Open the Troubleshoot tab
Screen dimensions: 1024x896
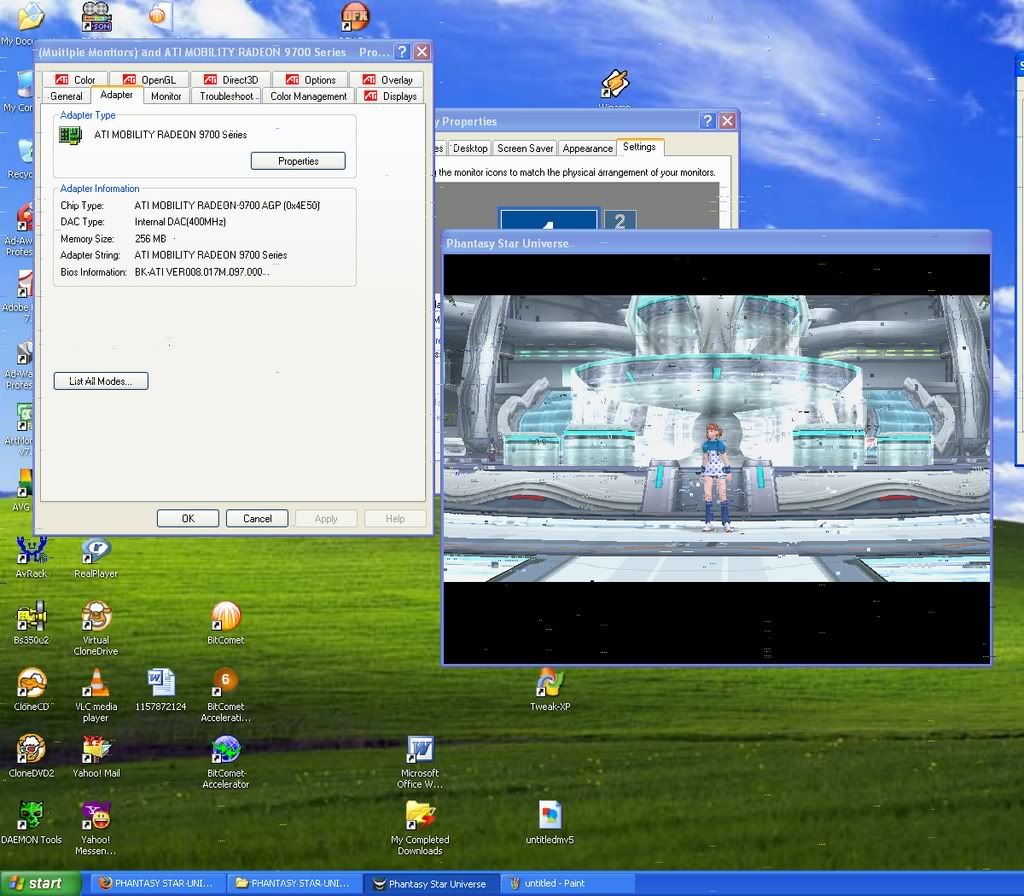(x=227, y=96)
